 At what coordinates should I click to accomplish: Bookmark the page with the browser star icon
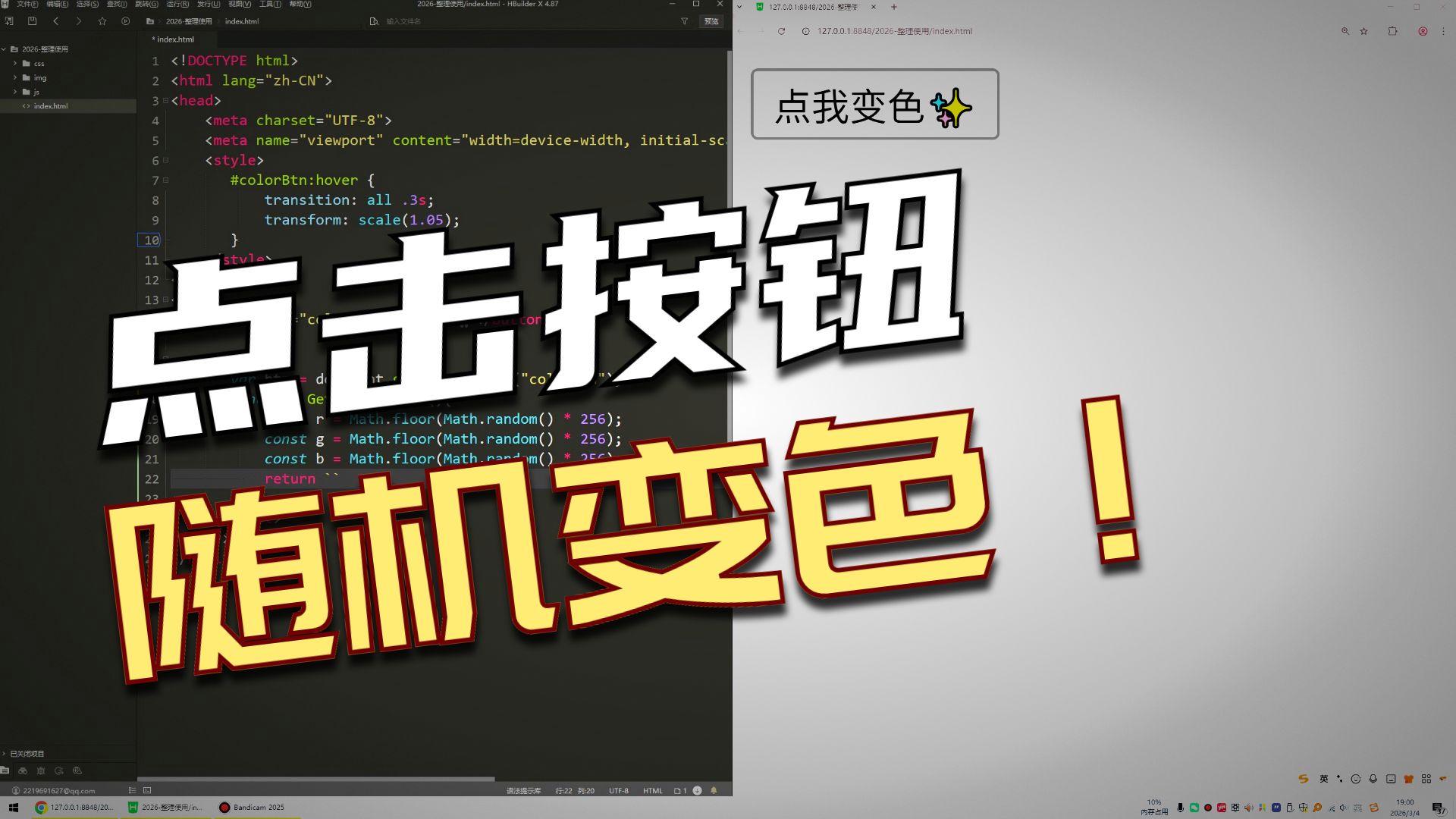click(1364, 31)
